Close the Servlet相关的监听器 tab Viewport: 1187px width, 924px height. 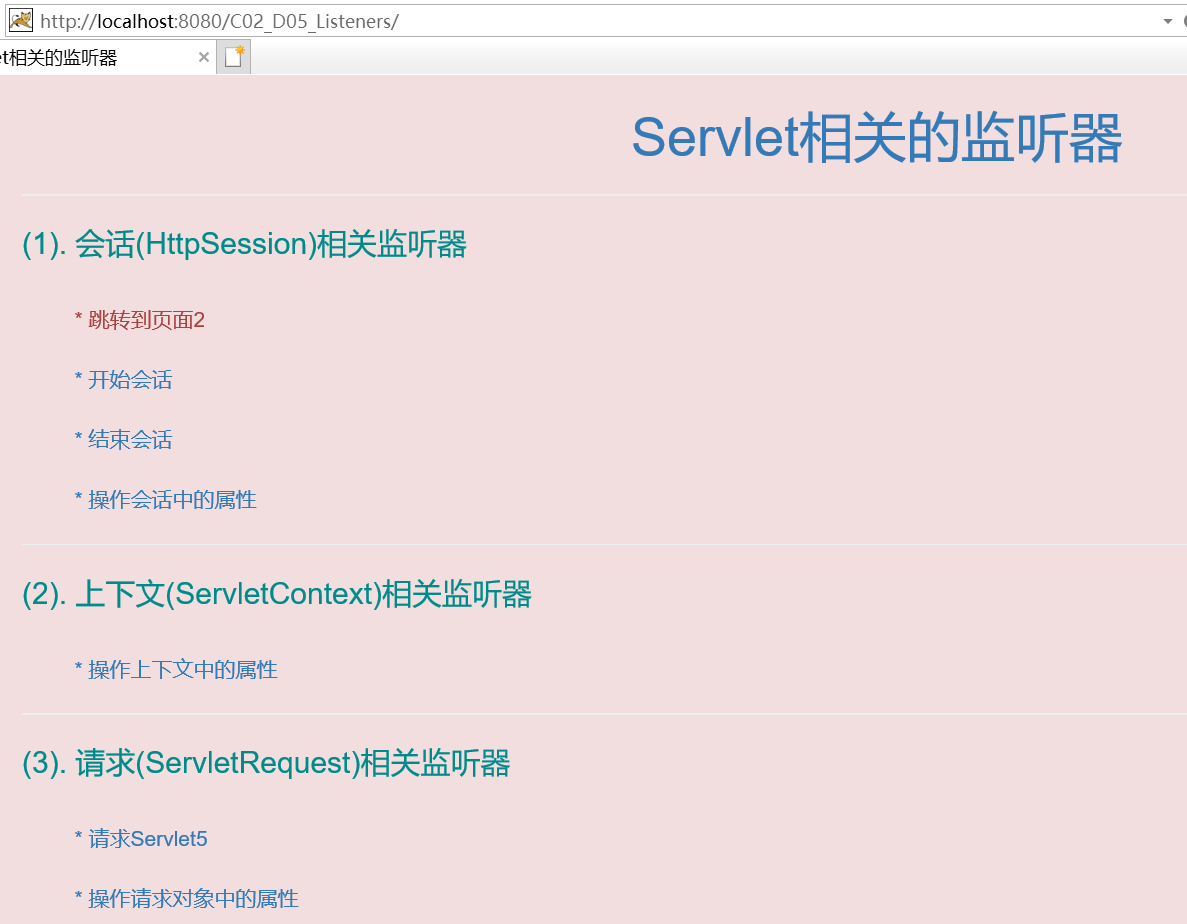click(x=204, y=58)
